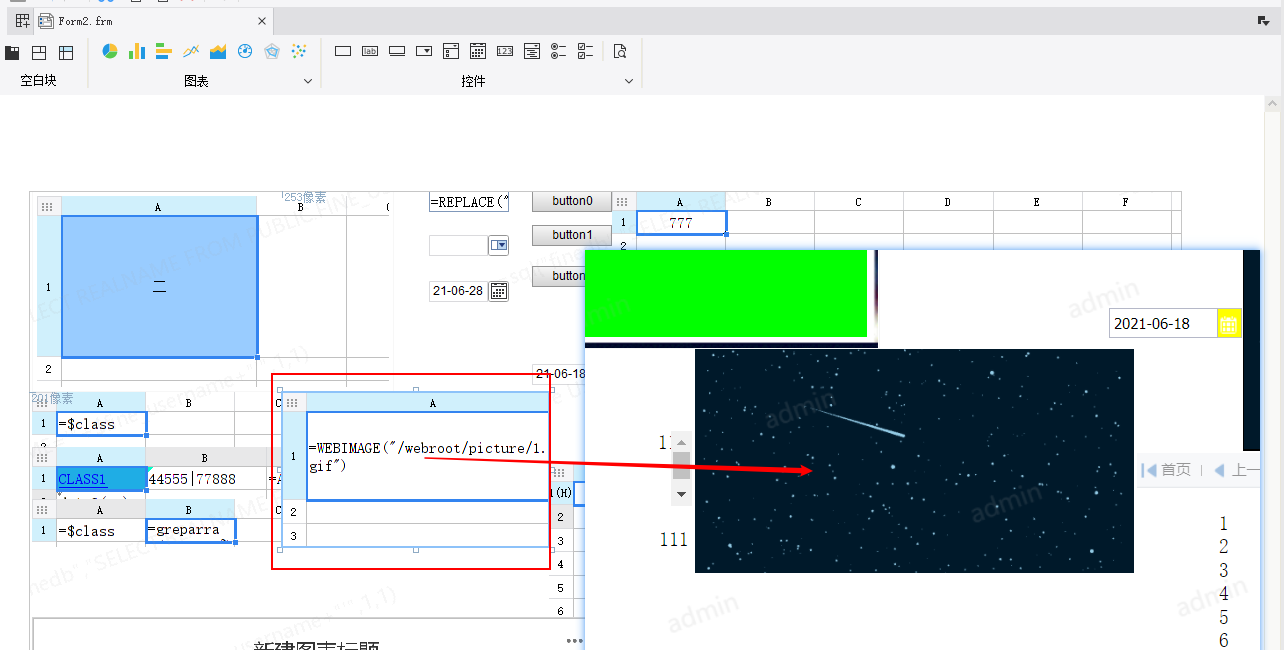Click the scroll down arrow in preview
This screenshot has width=1284, height=650.
(x=681, y=493)
